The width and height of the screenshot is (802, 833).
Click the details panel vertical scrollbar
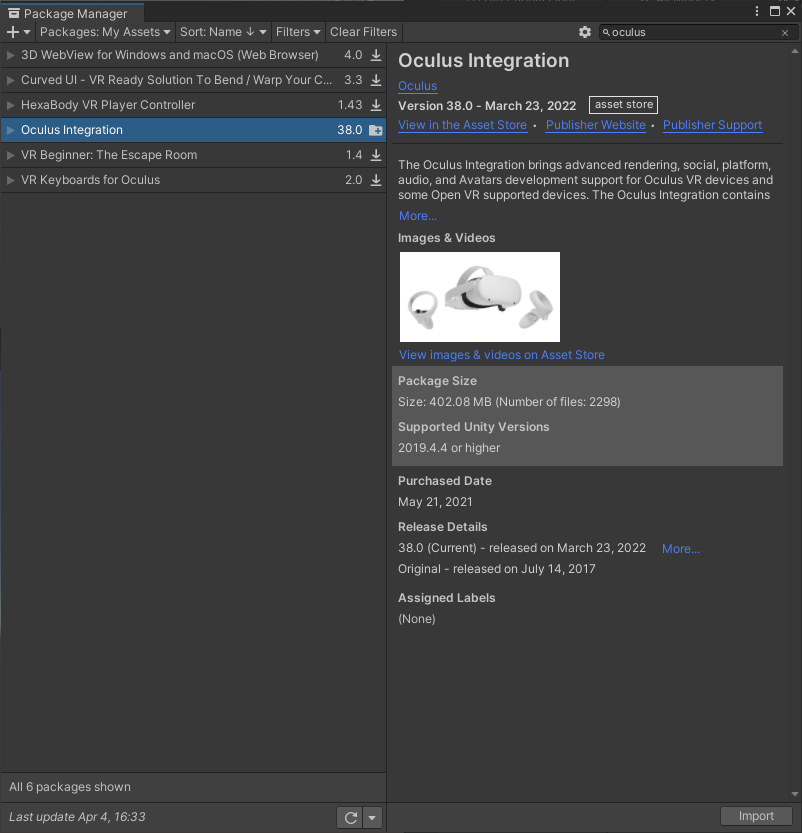coord(795,422)
